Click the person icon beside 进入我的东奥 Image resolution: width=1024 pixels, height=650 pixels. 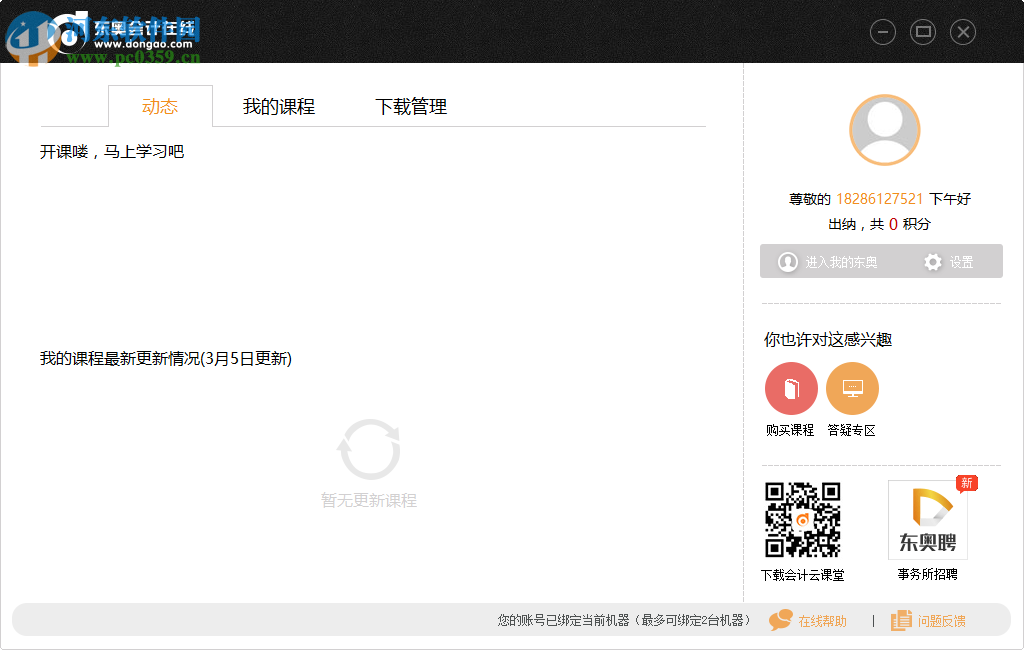pos(788,261)
